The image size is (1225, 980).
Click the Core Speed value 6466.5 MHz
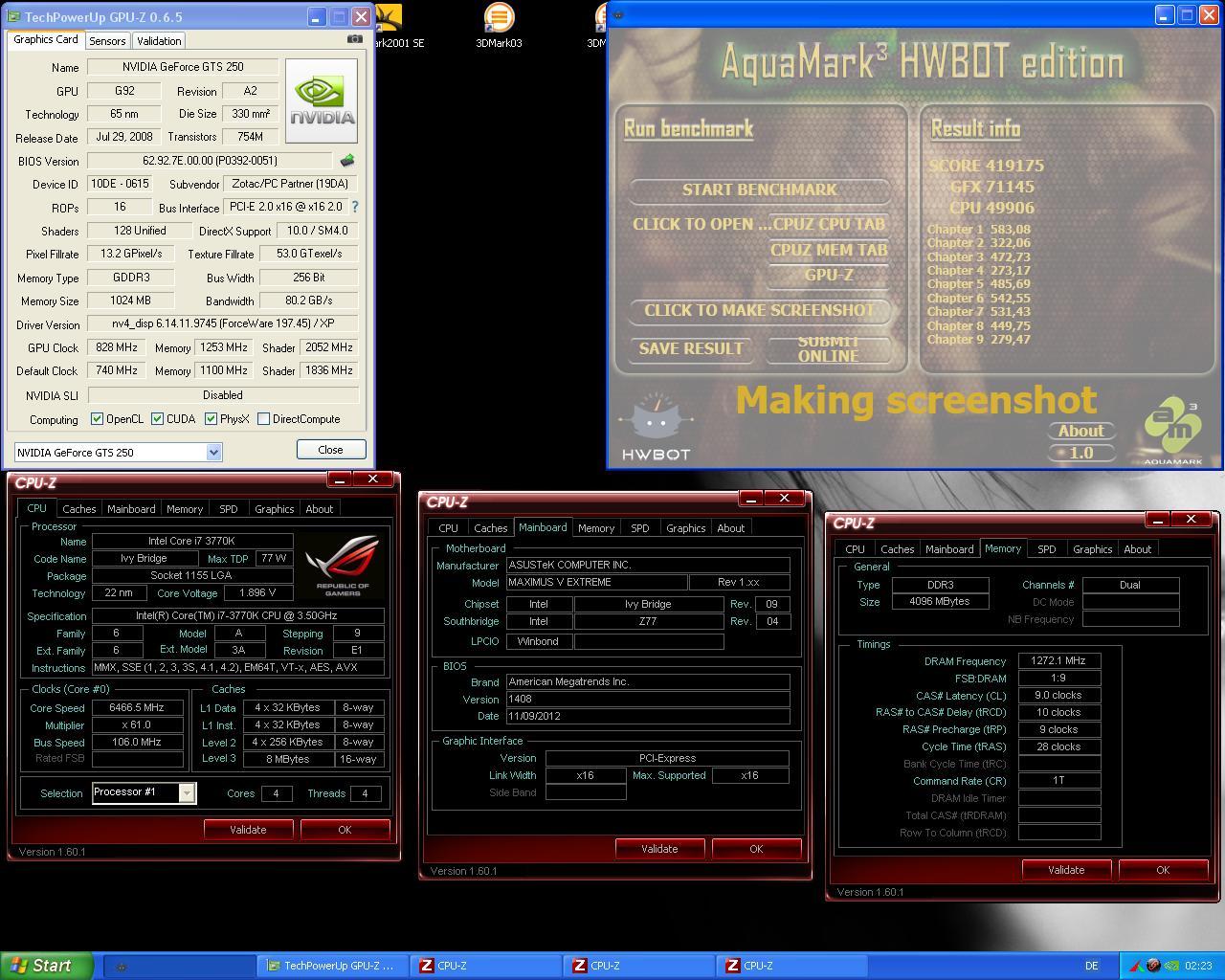click(138, 708)
